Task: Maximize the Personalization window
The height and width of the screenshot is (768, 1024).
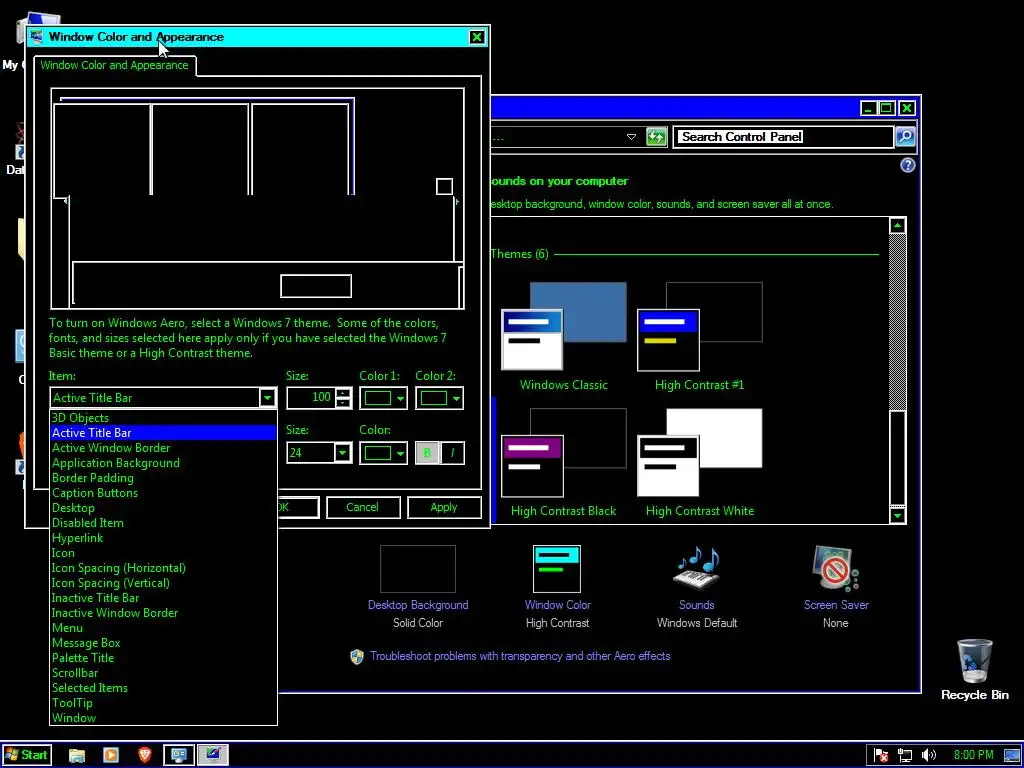Action: (x=887, y=108)
